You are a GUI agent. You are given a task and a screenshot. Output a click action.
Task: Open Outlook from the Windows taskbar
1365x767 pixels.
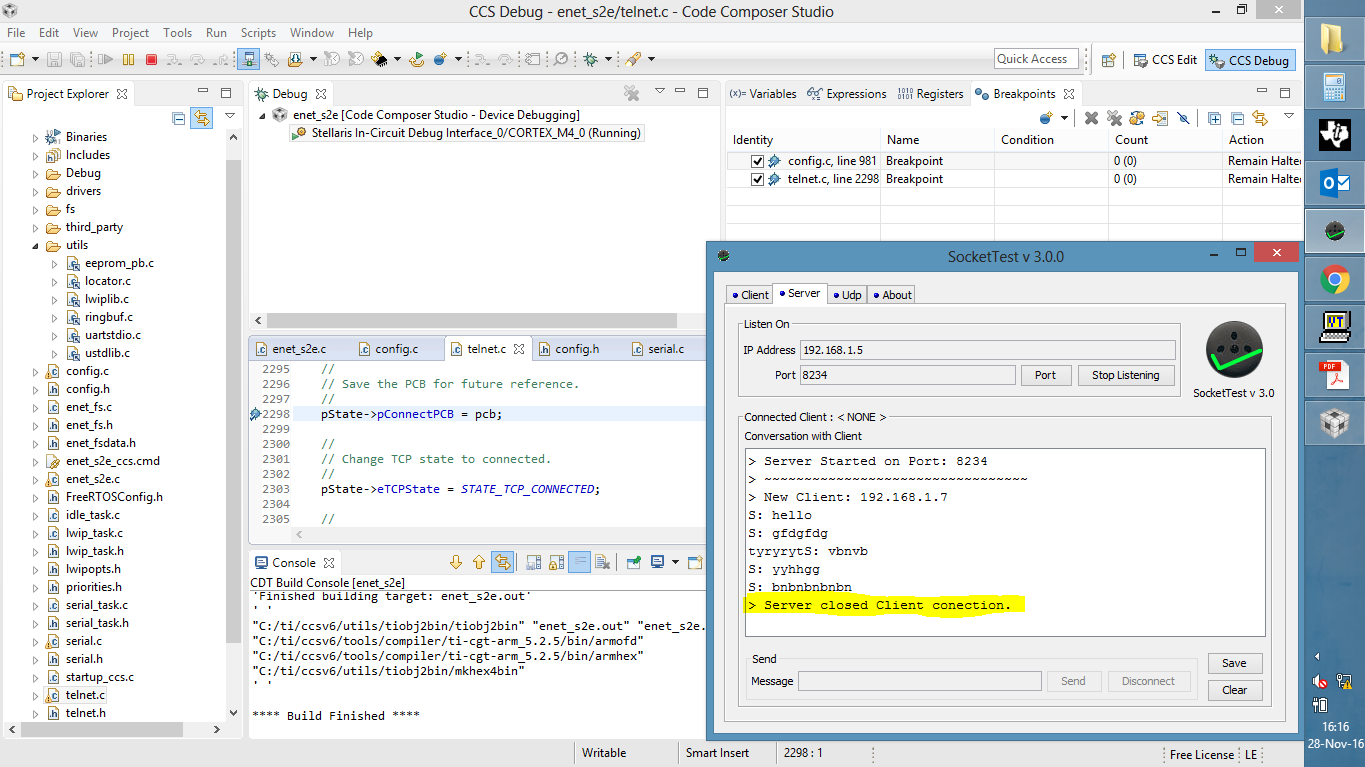(1334, 184)
